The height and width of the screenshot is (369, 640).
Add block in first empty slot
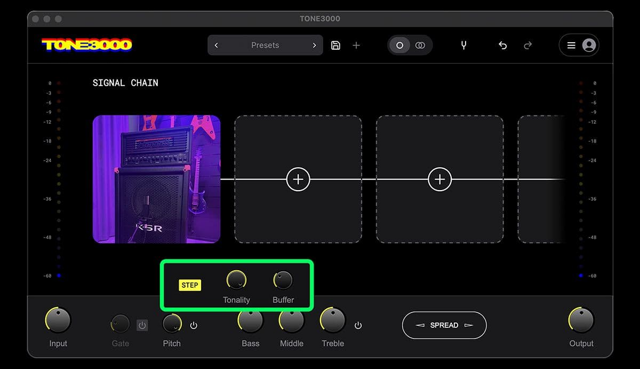coord(298,179)
